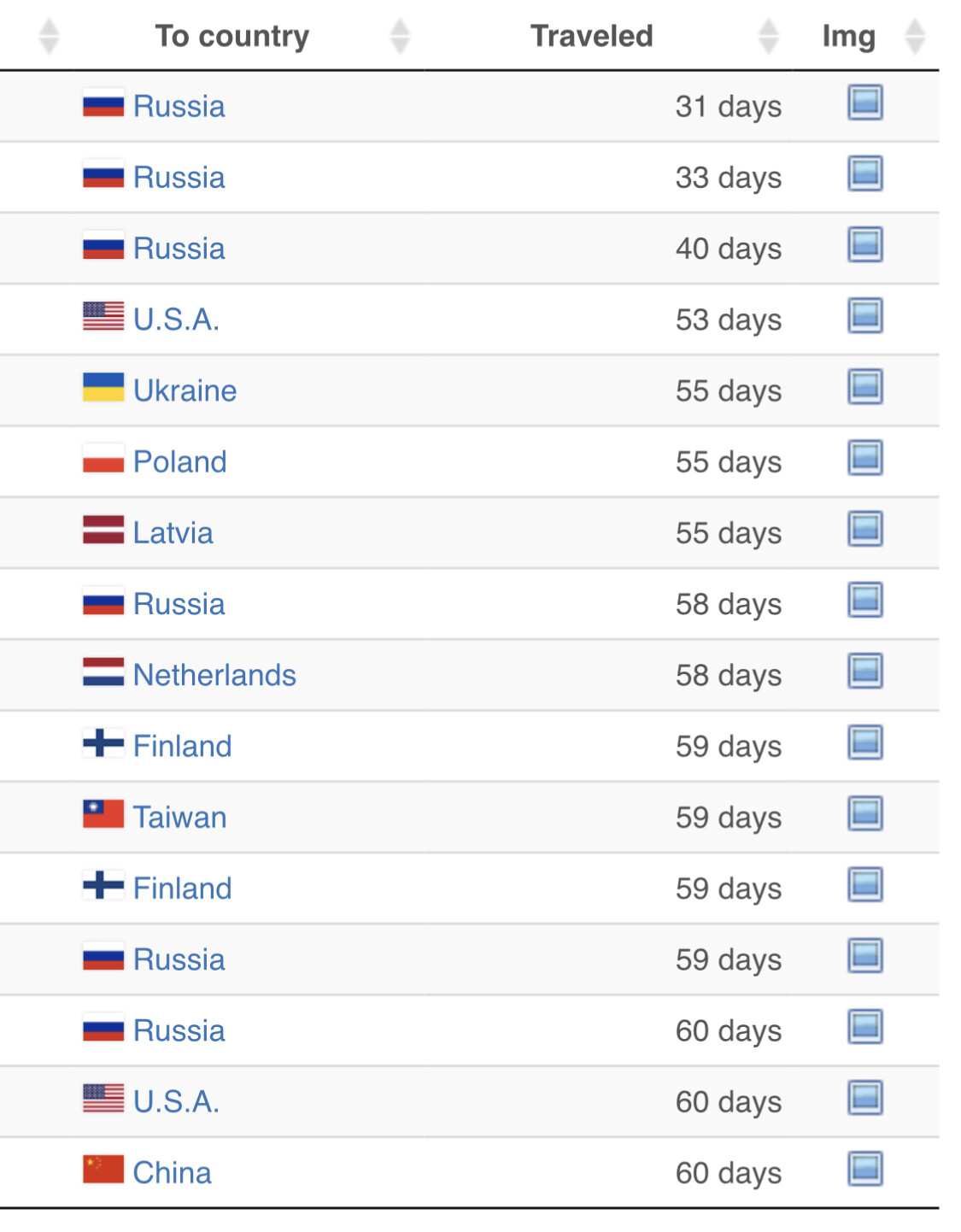Sort by Traveled column arrows
Screen dimensions: 961x1232
(768, 36)
